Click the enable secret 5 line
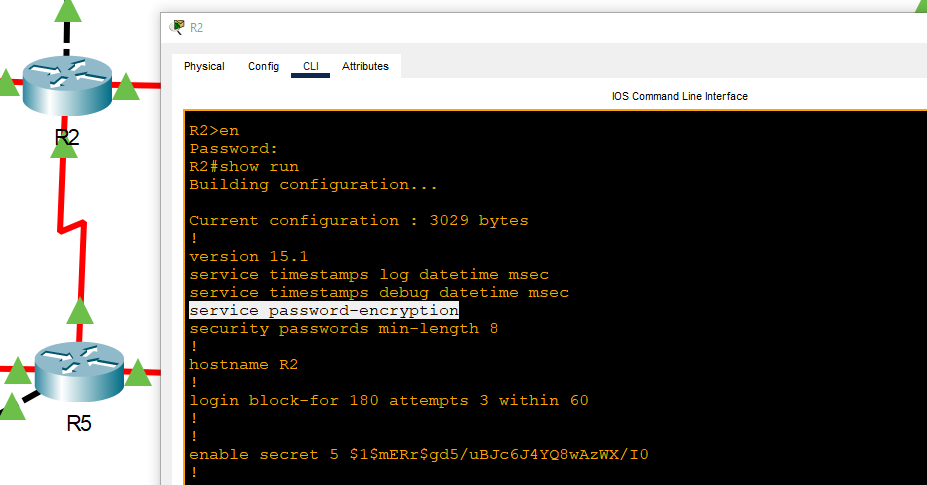This screenshot has width=927, height=485. (418, 455)
